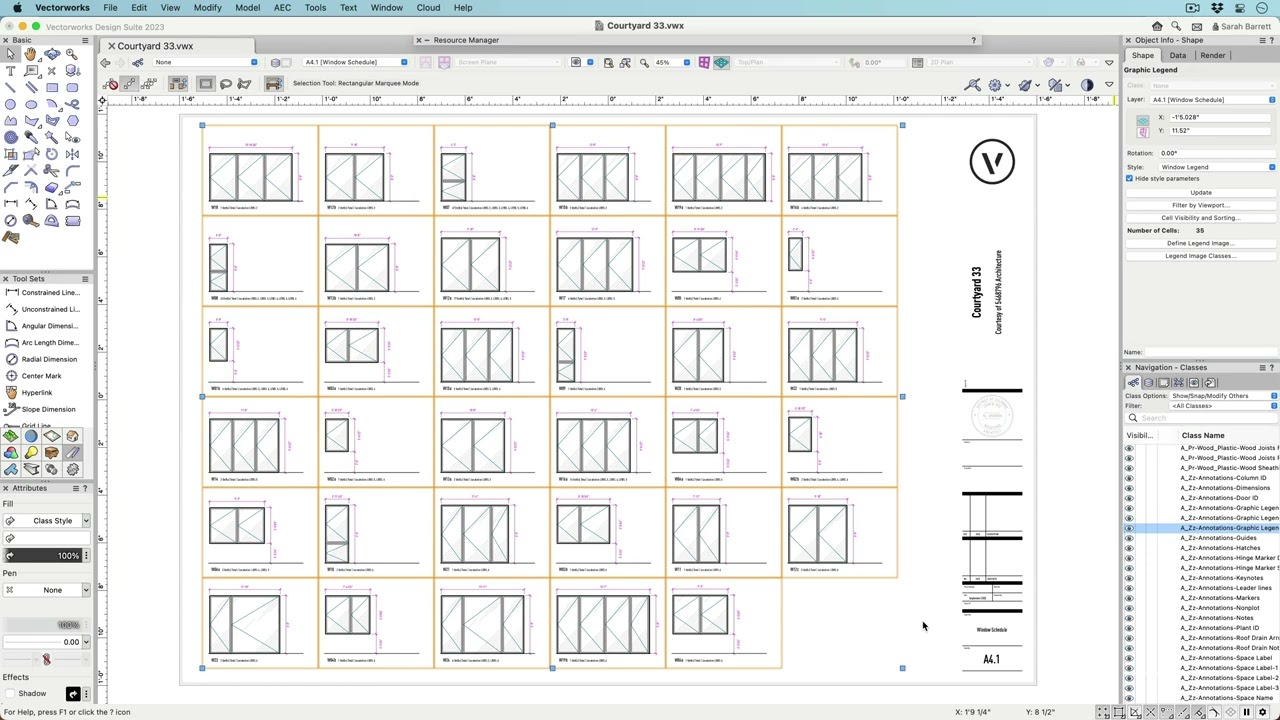Screen dimensions: 1280x720
Task: Select the Circle tool
Action: (10, 105)
